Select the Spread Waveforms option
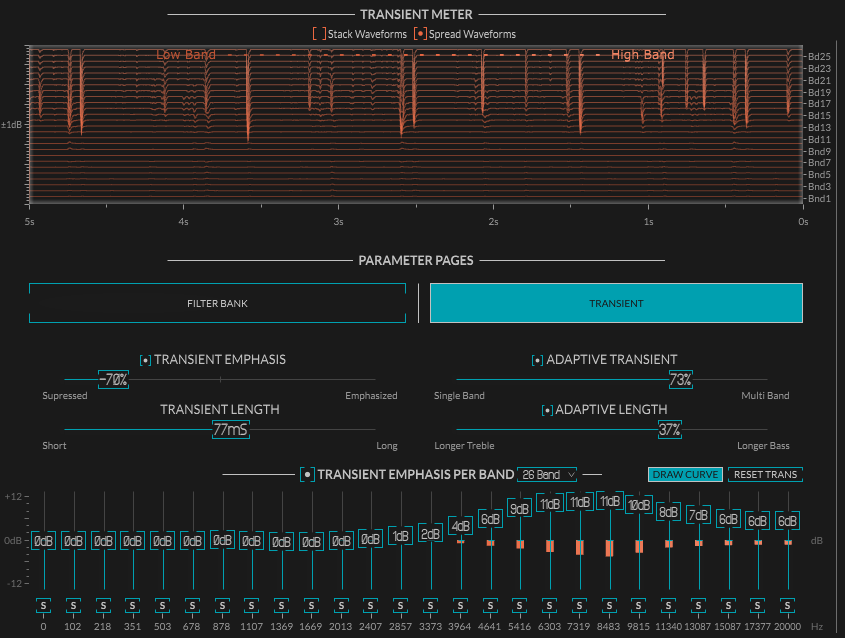Image resolution: width=845 pixels, height=638 pixels. point(420,34)
